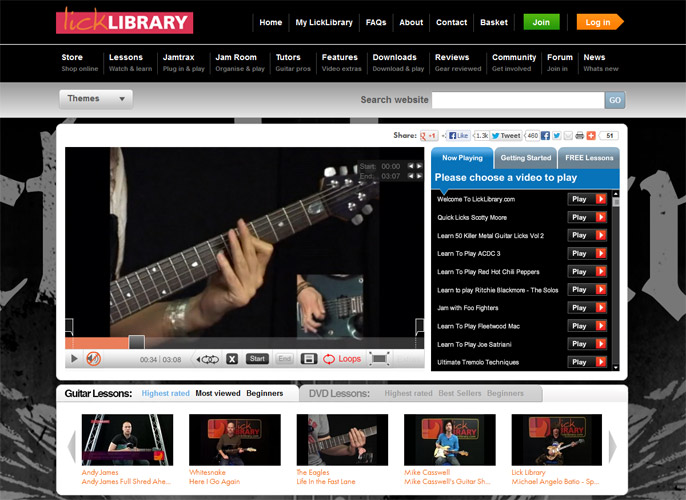Switch to the Getting Started tab
Screen dimensions: 686x500
pos(525,158)
